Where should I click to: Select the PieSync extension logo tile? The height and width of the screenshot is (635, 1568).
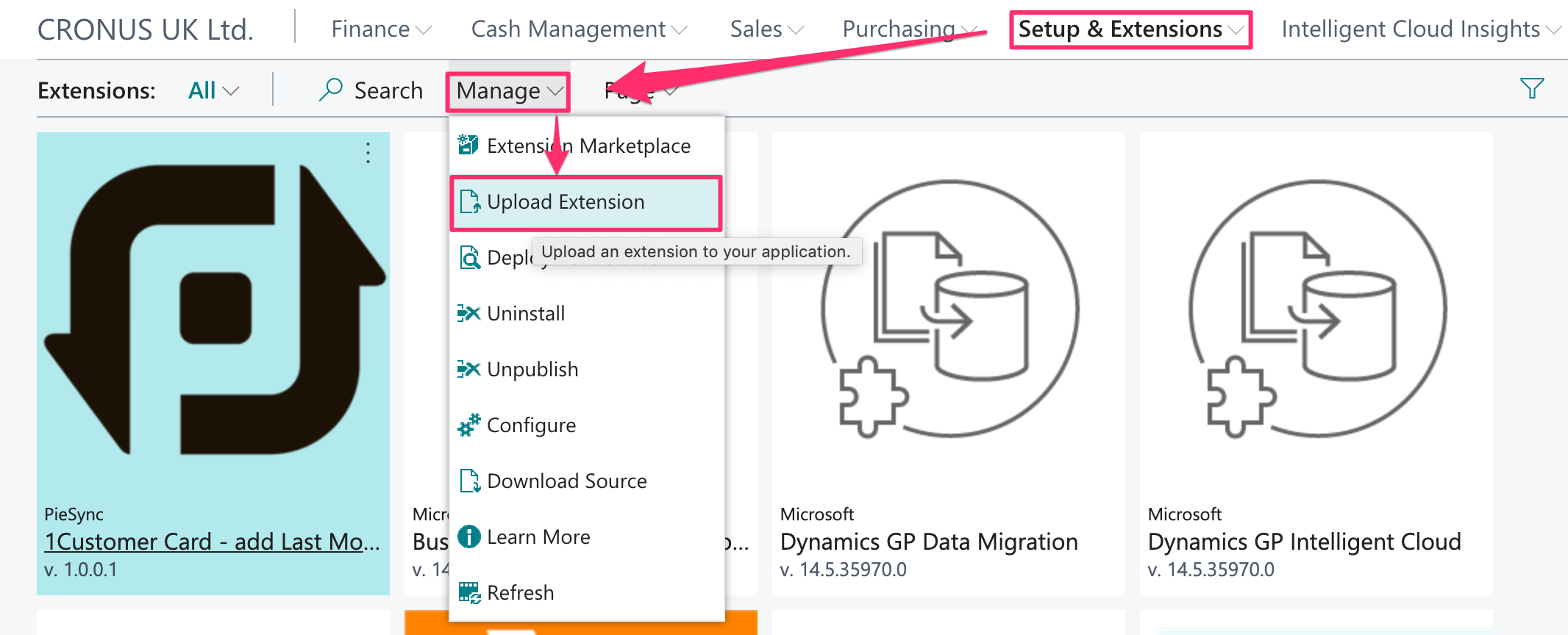pos(213,310)
